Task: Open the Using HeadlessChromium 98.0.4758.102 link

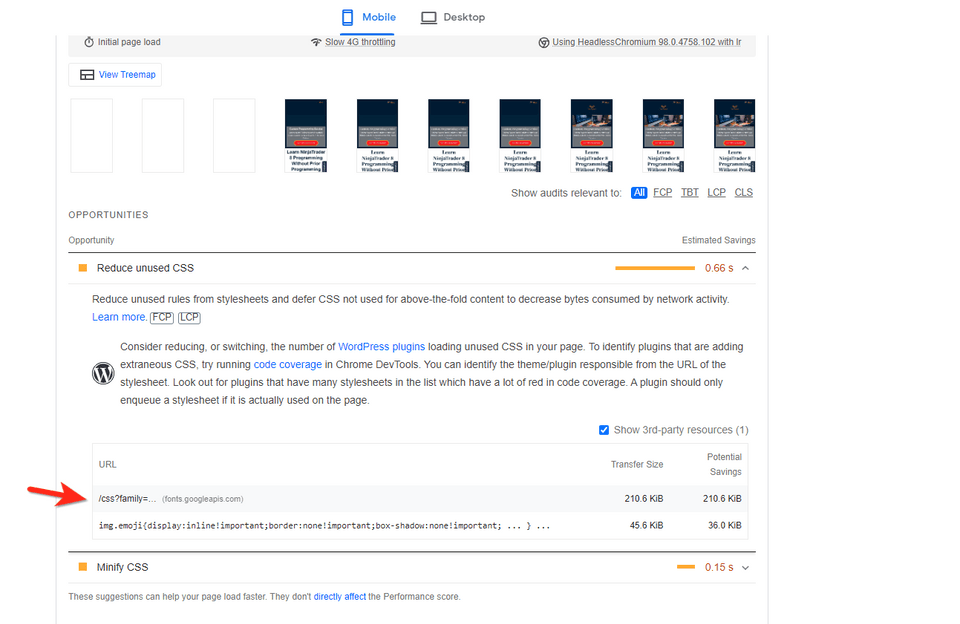Action: [x=647, y=42]
